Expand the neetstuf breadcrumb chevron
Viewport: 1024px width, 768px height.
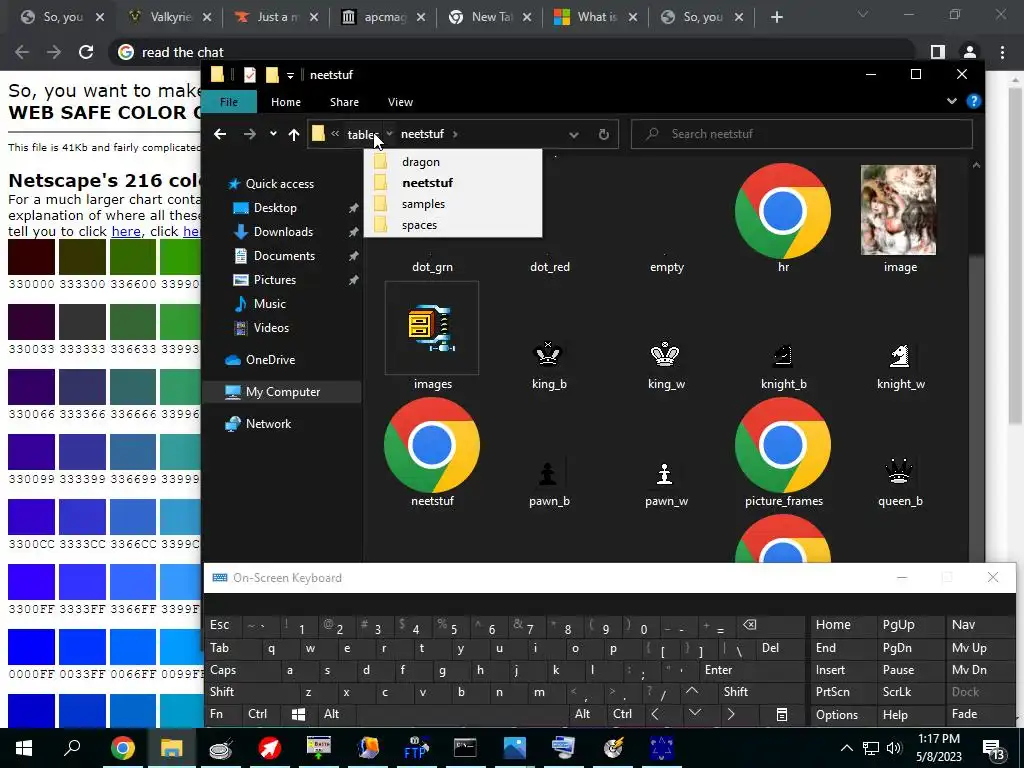pos(455,134)
